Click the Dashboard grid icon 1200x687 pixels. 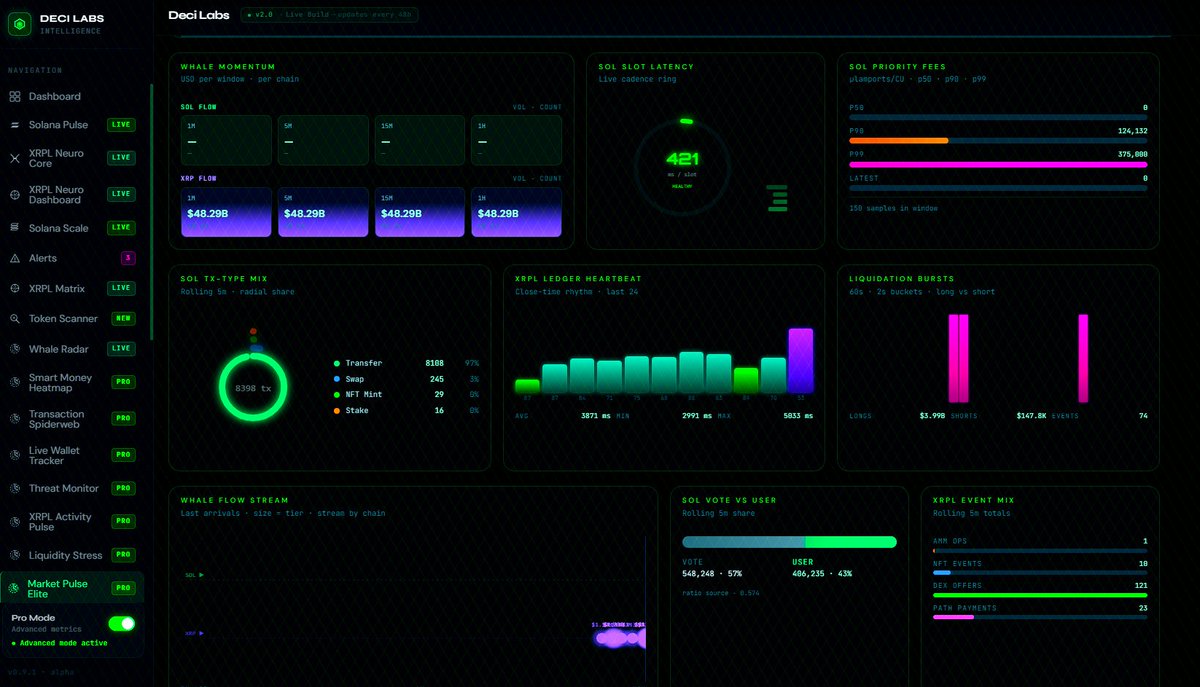(15, 97)
